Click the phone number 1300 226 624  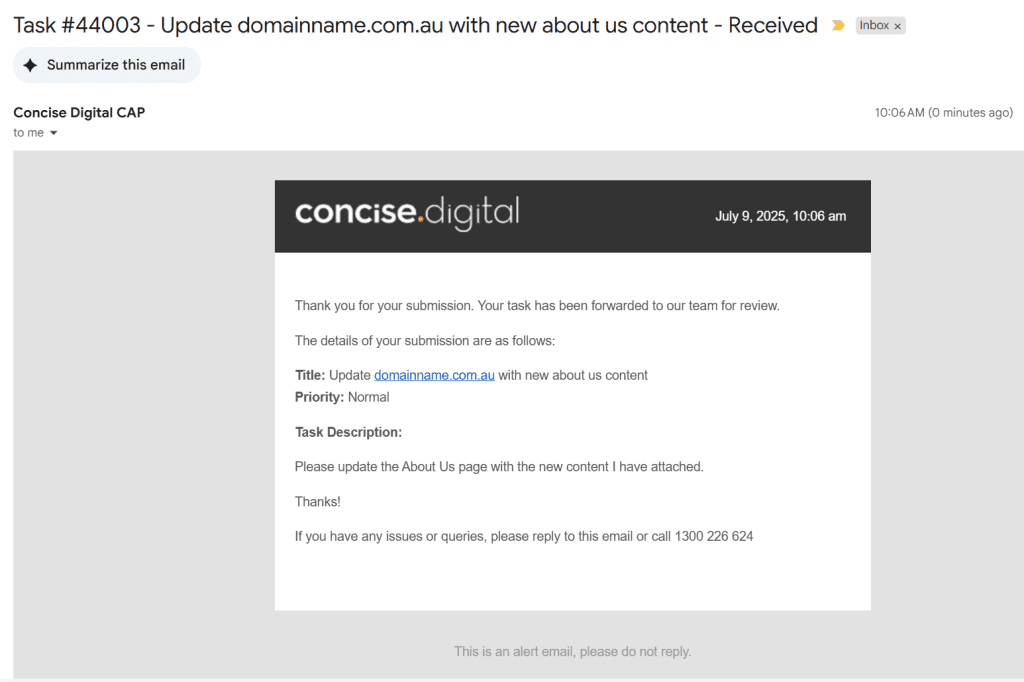(714, 536)
